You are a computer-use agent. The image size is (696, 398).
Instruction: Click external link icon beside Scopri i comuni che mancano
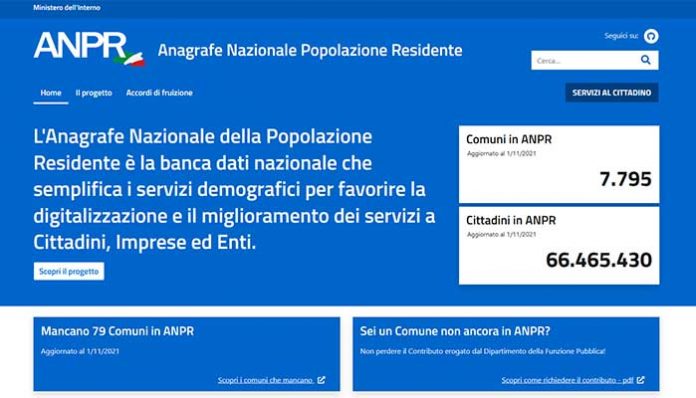pyautogui.click(x=321, y=380)
